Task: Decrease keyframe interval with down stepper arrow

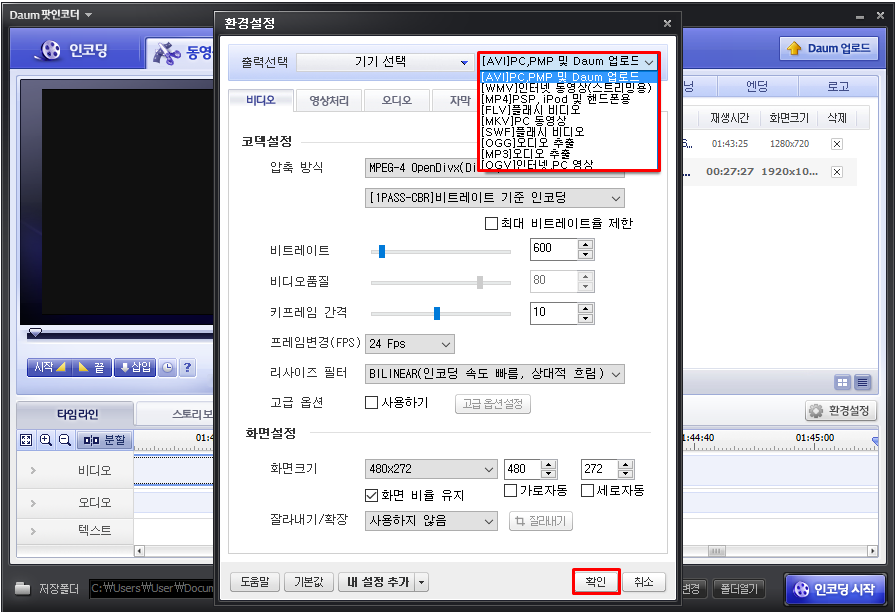Action: 586,319
